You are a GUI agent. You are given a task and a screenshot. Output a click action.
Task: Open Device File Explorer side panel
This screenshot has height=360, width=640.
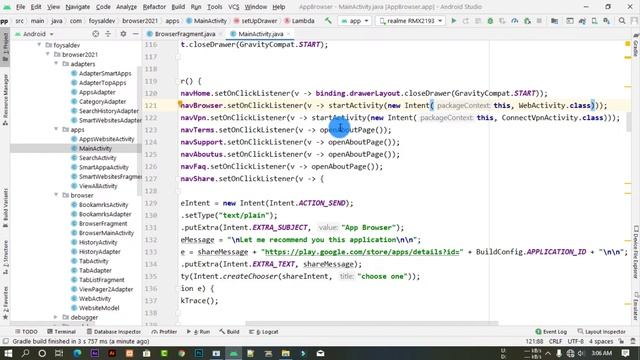(x=636, y=252)
